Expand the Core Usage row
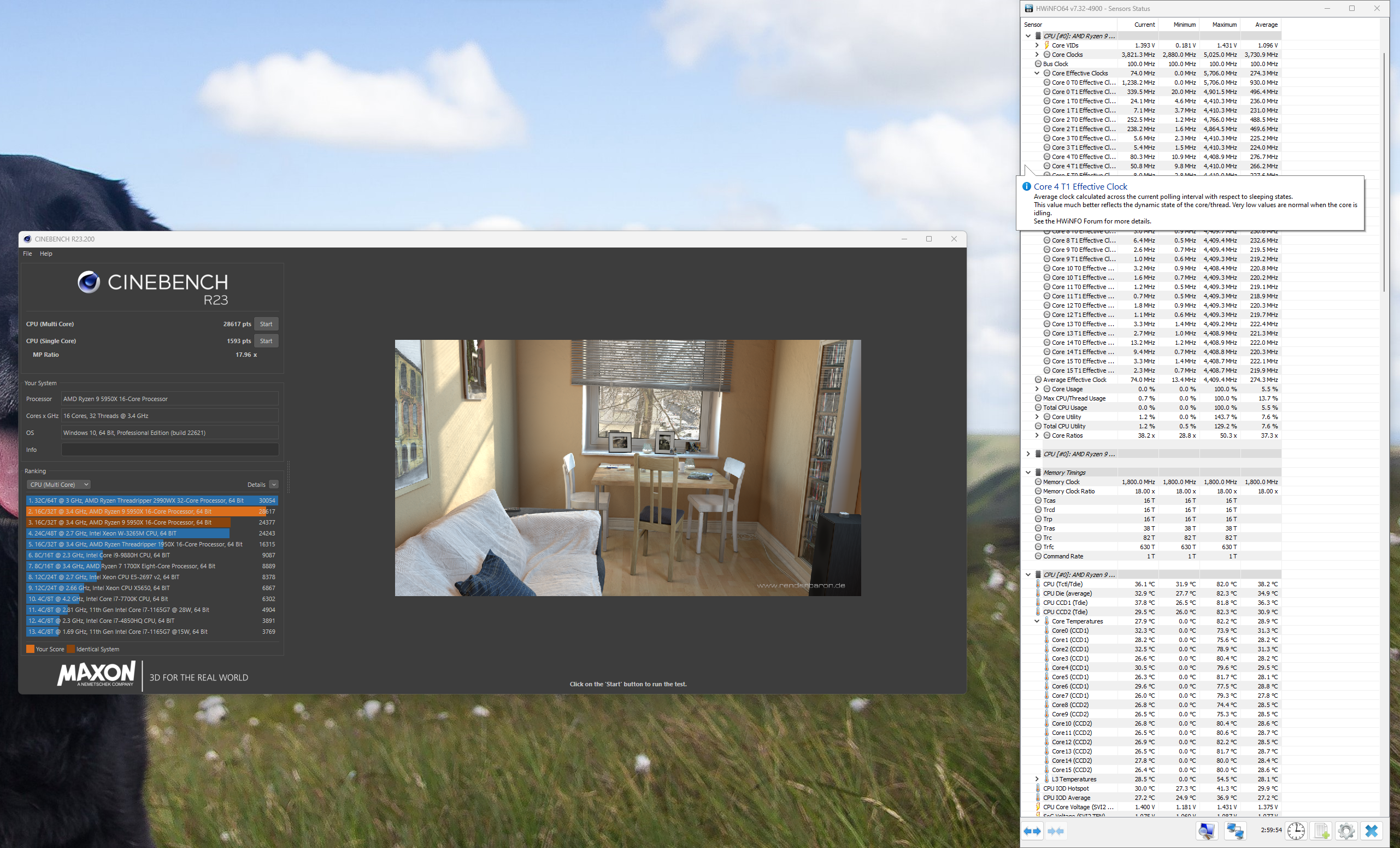Viewport: 1400px width, 848px height. pyautogui.click(x=1037, y=389)
